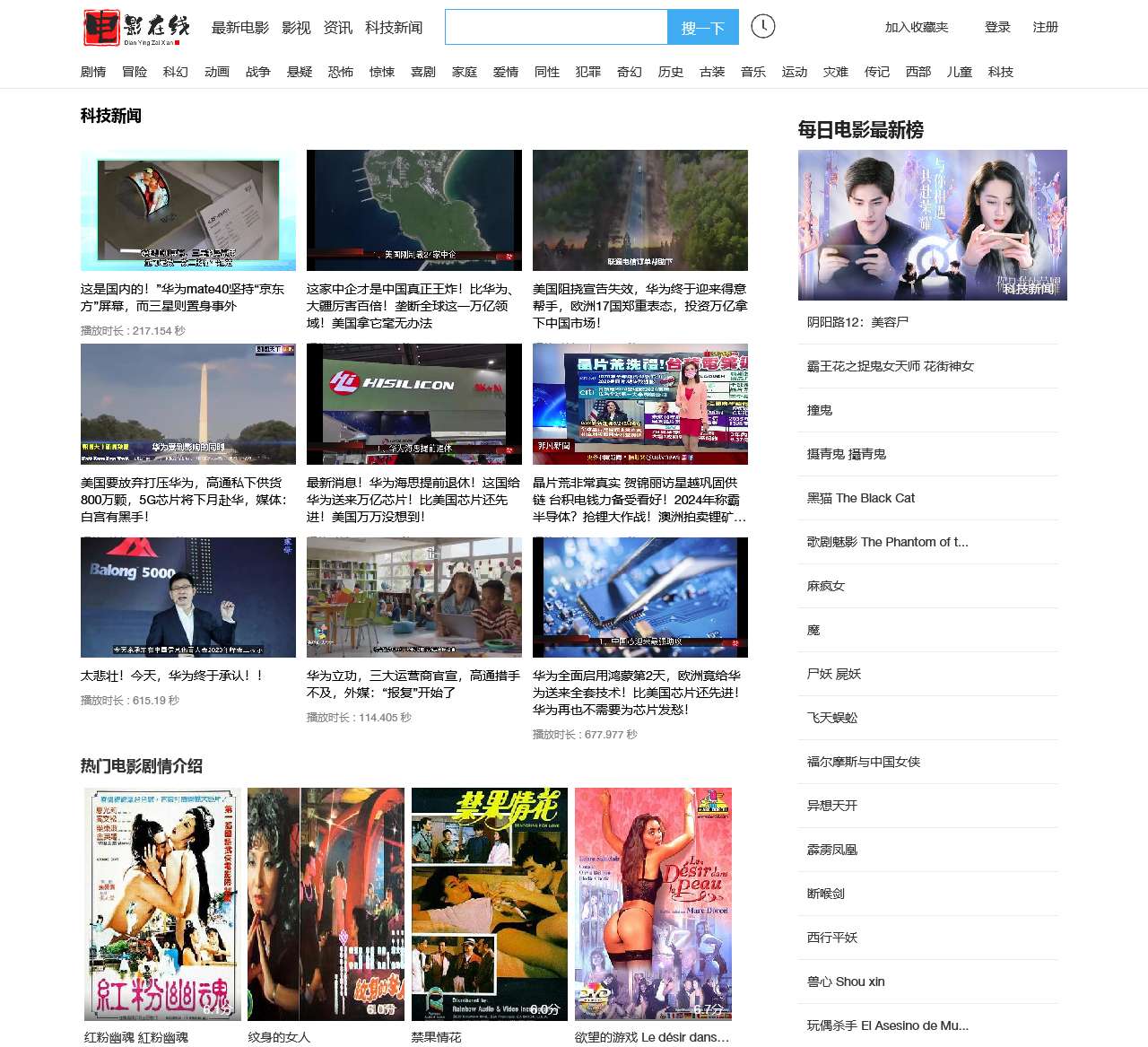Select the 历史 genre
This screenshot has height=1047, width=1148.
(671, 72)
